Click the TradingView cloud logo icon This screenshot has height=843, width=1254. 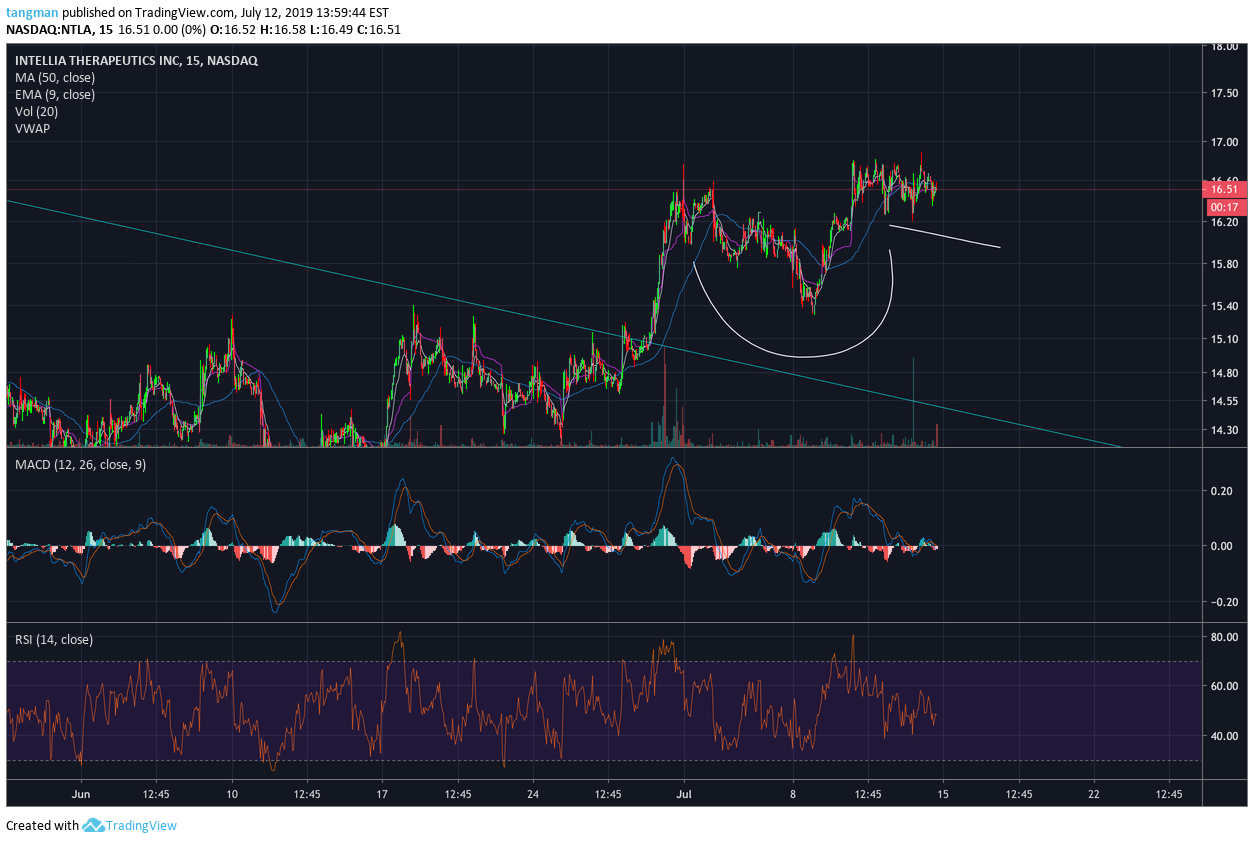93,825
